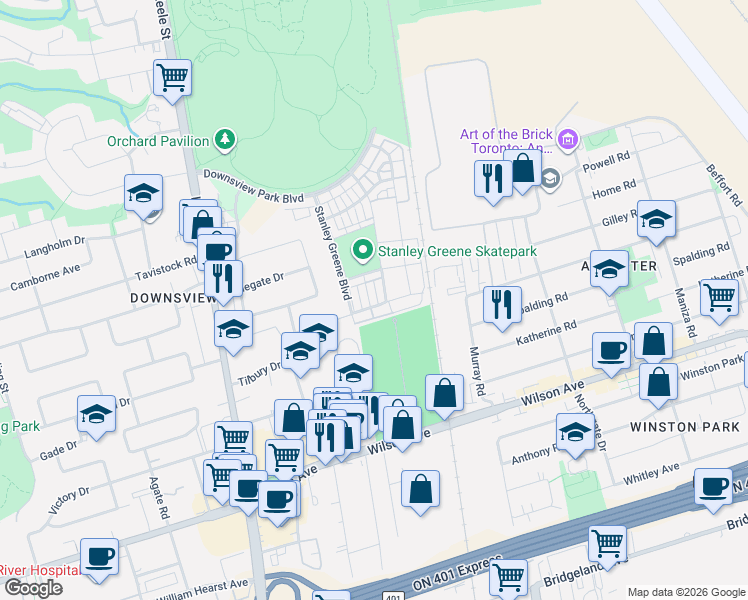Screen dimensions: 748x600
Task: Click the grey school pin near Powell Rd
Action: pyautogui.click(x=551, y=179)
